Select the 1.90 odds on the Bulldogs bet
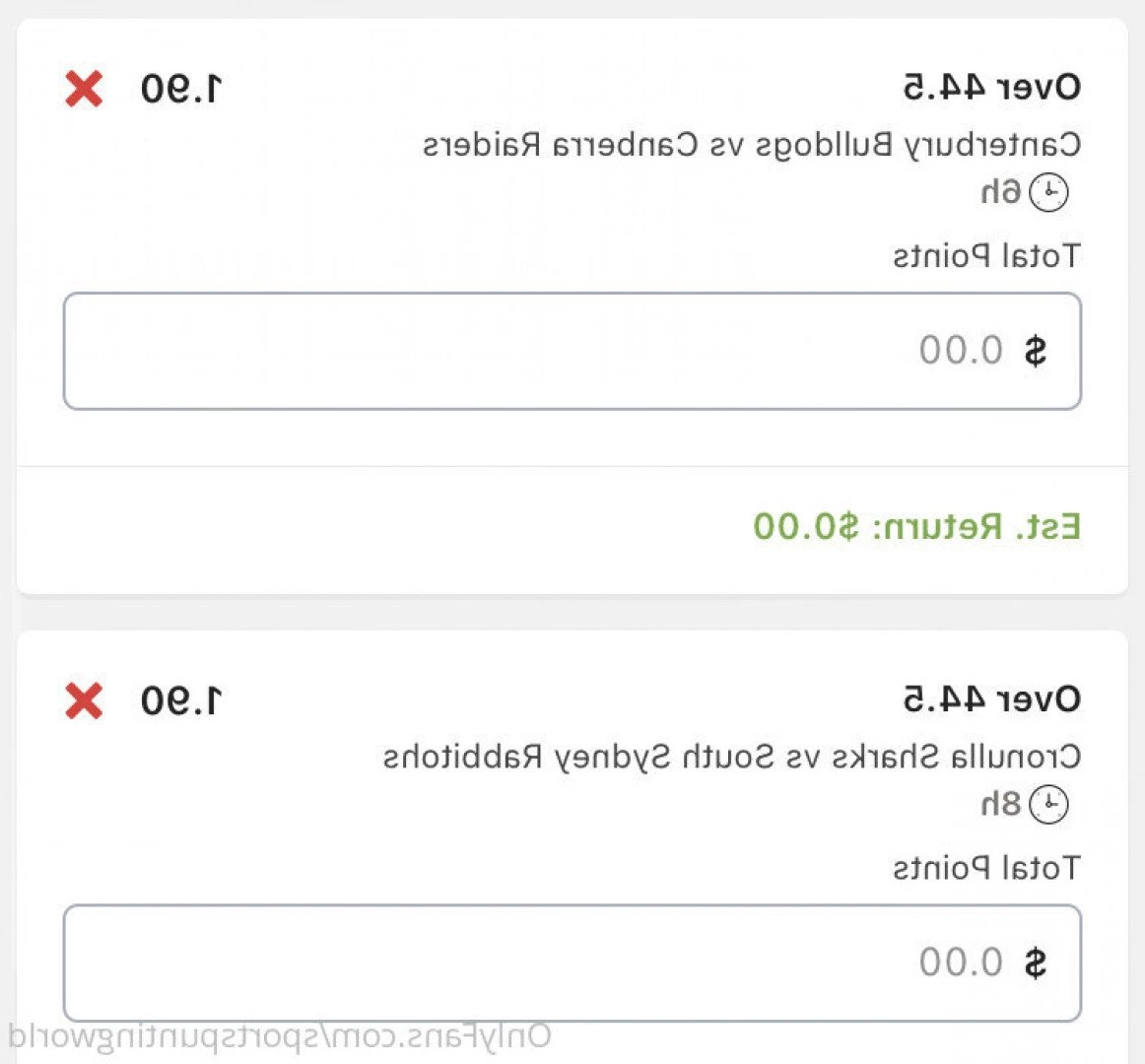Viewport: 1145px width, 1064px height. (181, 89)
